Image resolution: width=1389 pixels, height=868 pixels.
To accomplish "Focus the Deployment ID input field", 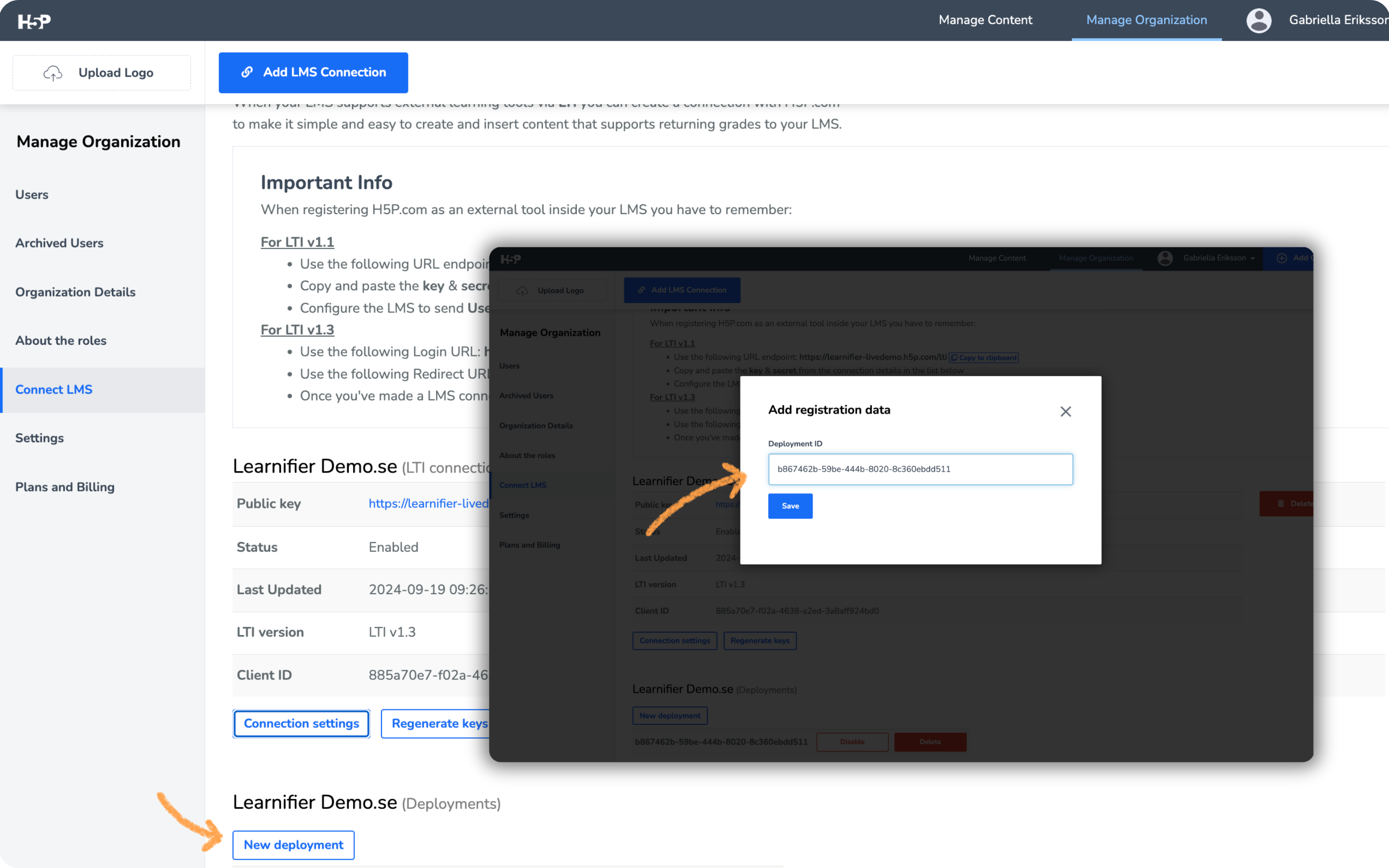I will coord(921,469).
